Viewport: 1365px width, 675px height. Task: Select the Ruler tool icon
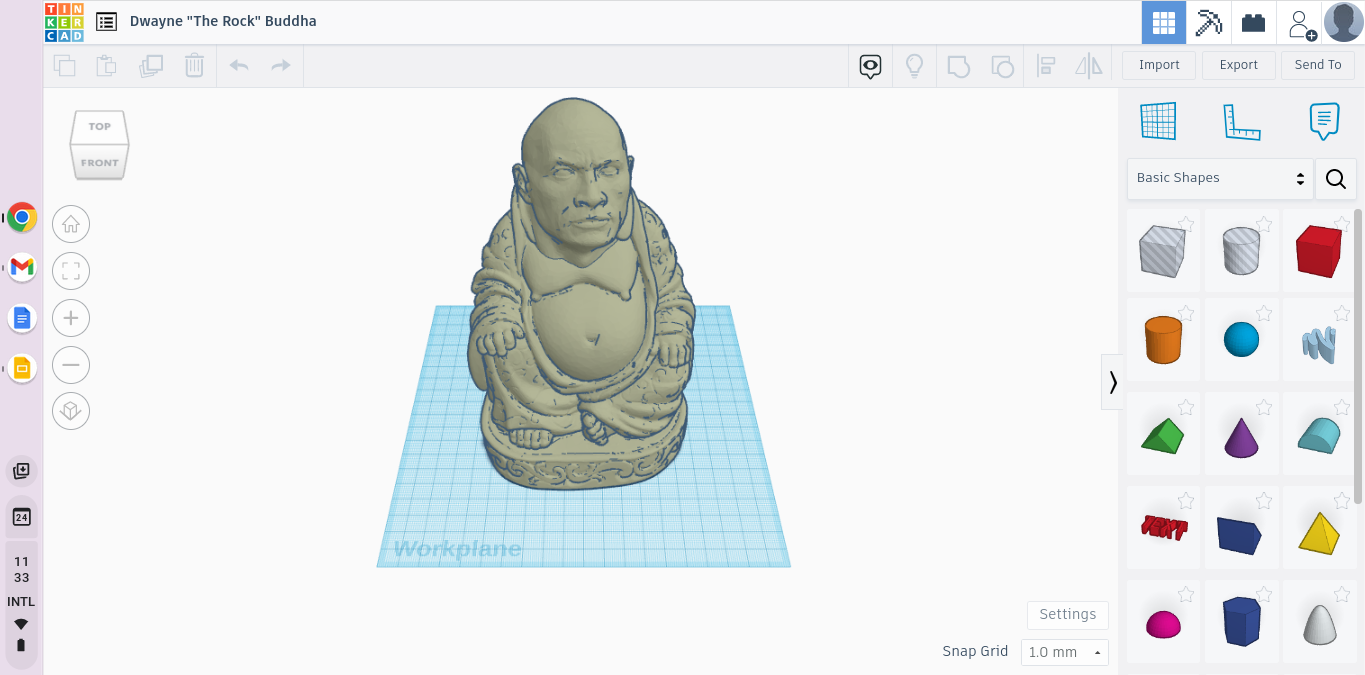[1241, 121]
